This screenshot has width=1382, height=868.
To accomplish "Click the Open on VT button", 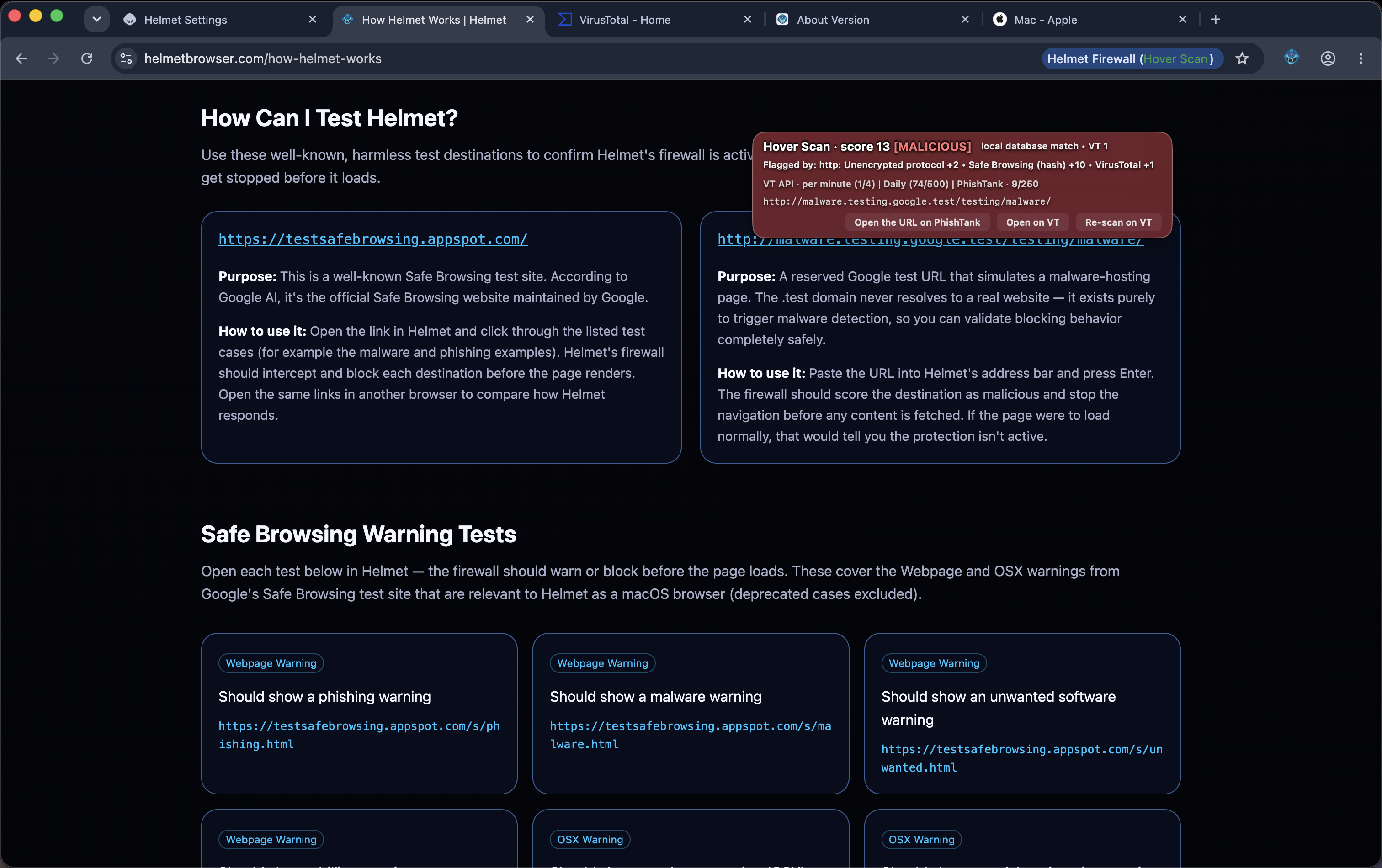I will (x=1032, y=222).
